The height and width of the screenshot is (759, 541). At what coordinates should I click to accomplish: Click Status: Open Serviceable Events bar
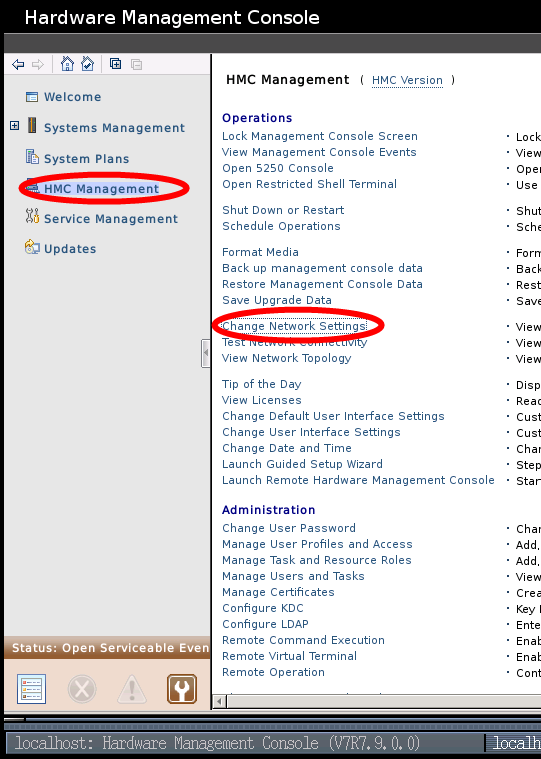click(107, 648)
